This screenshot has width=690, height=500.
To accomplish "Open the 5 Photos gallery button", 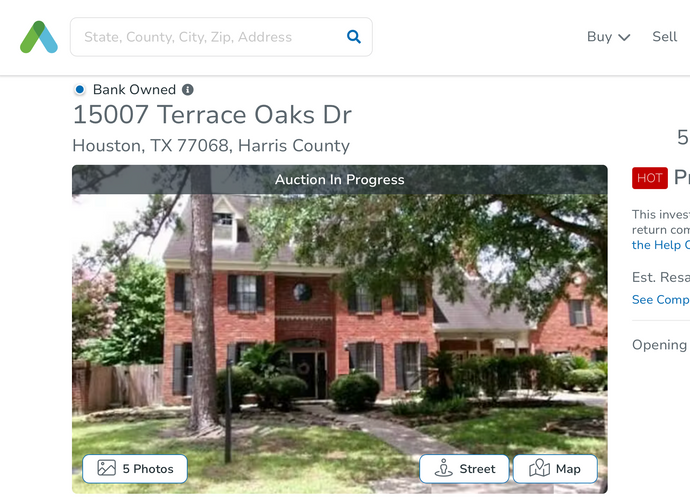I will click(135, 469).
